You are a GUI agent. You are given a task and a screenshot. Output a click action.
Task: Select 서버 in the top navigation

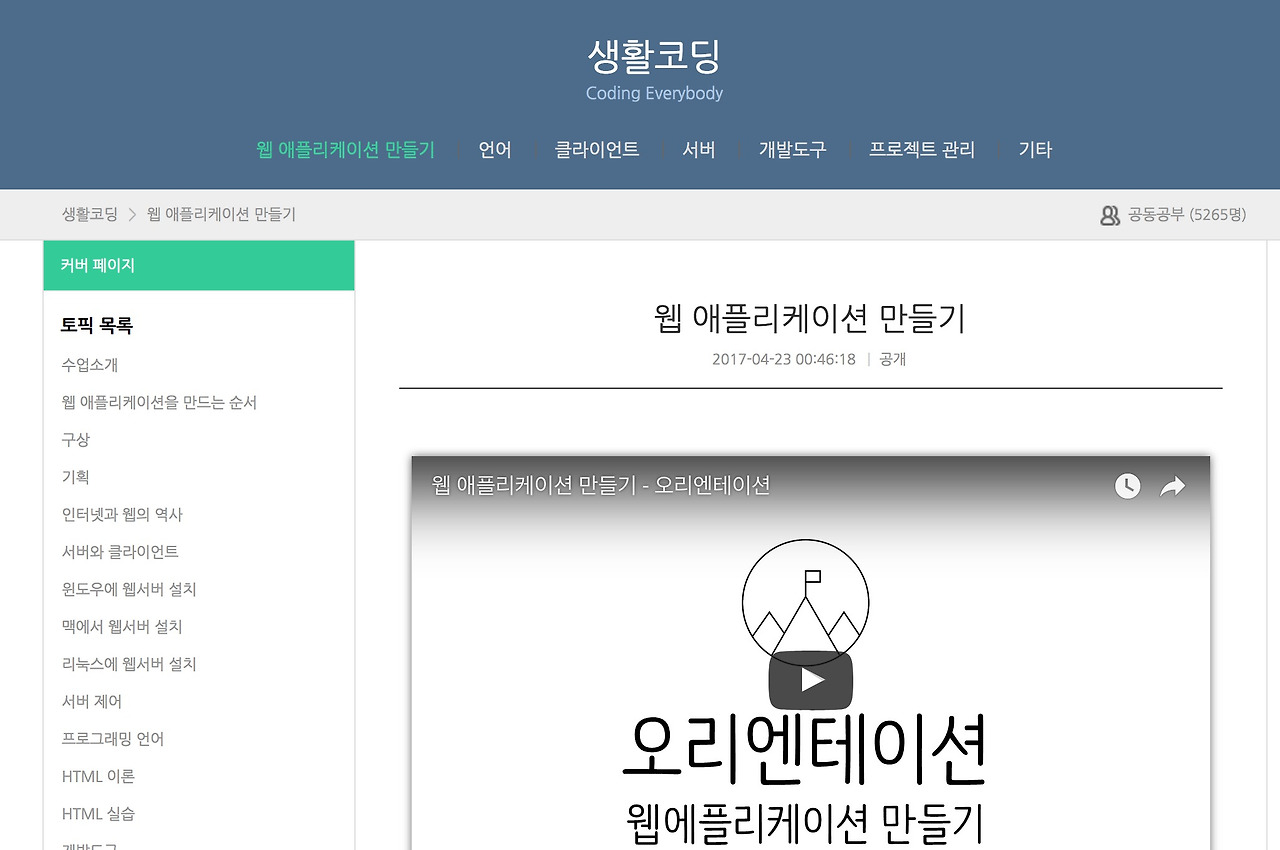[x=699, y=149]
